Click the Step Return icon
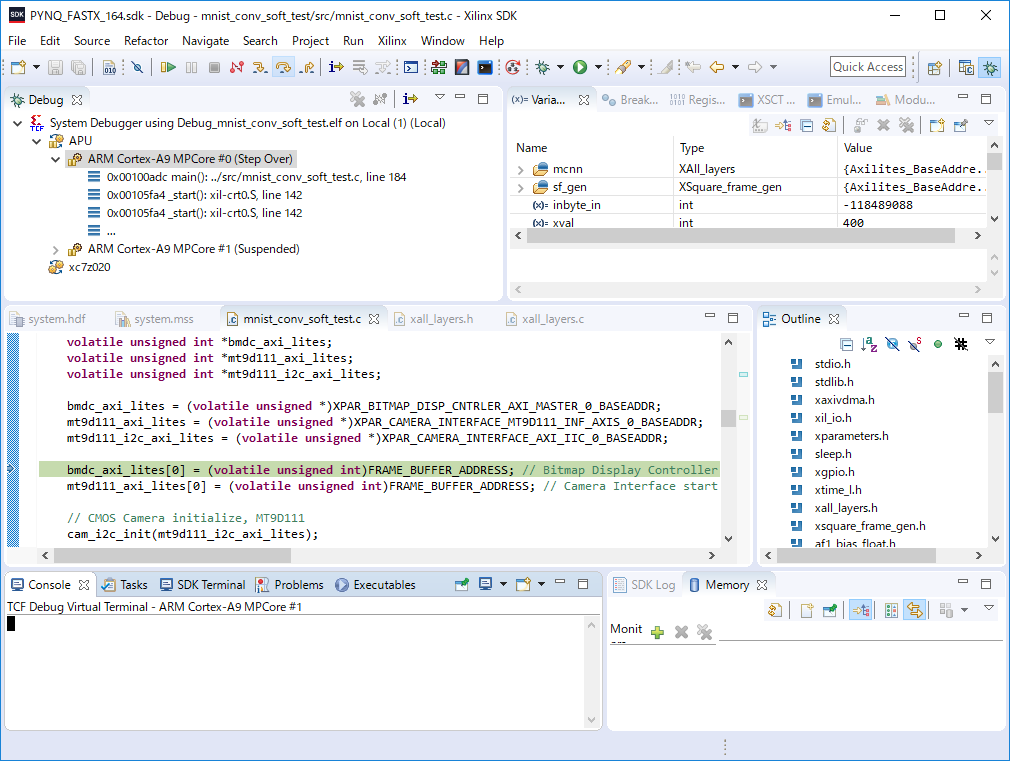Viewport: 1010px width, 761px height. pyautogui.click(x=307, y=67)
